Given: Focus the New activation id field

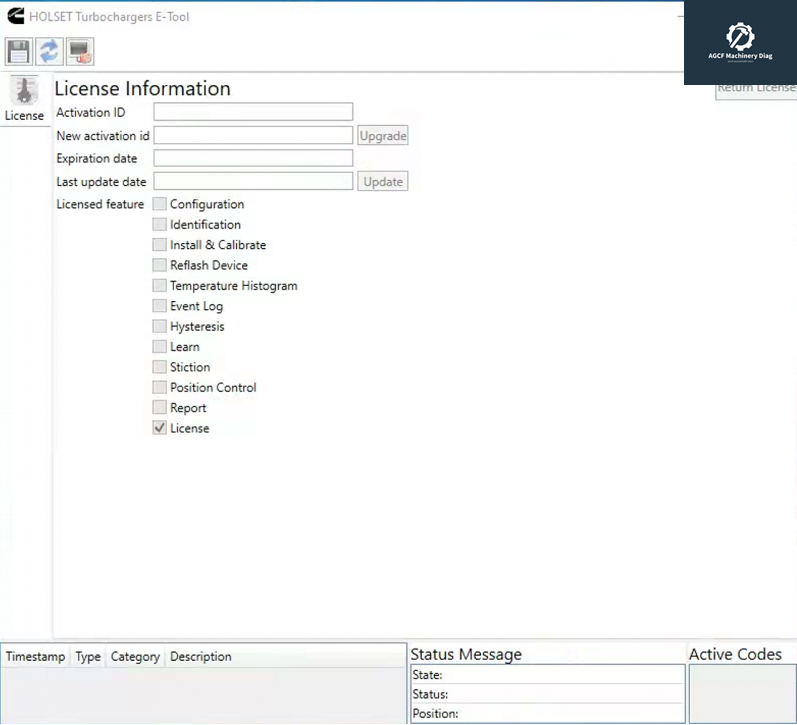Looking at the screenshot, I should (253, 135).
